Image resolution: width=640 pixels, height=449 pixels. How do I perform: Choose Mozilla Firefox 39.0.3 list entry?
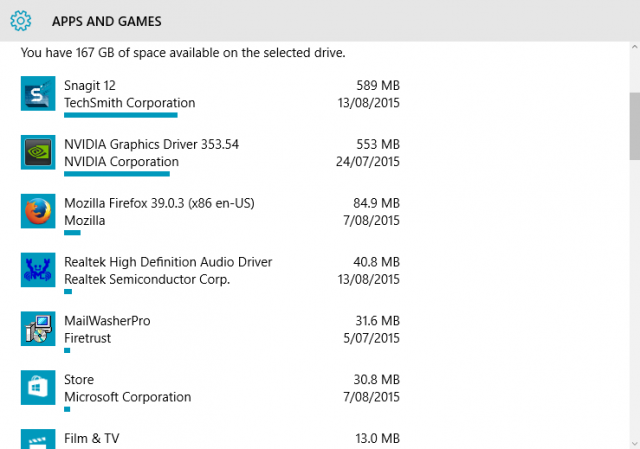(159, 203)
